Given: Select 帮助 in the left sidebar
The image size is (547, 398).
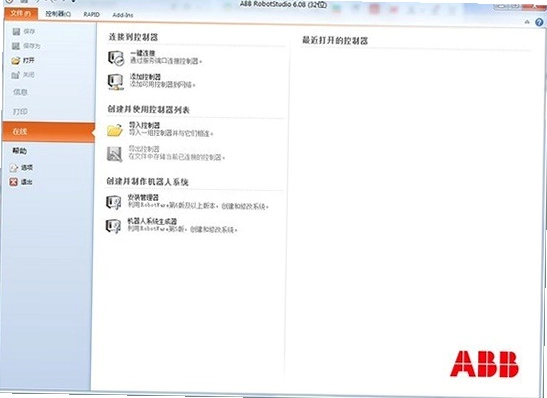Looking at the screenshot, I should (x=20, y=151).
